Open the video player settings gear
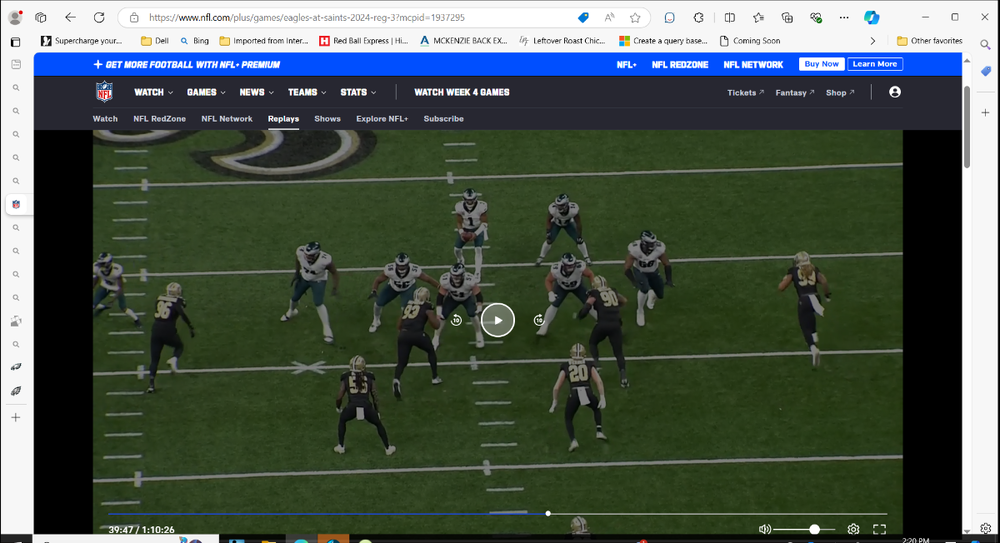The width and height of the screenshot is (1000, 543). [x=853, y=529]
